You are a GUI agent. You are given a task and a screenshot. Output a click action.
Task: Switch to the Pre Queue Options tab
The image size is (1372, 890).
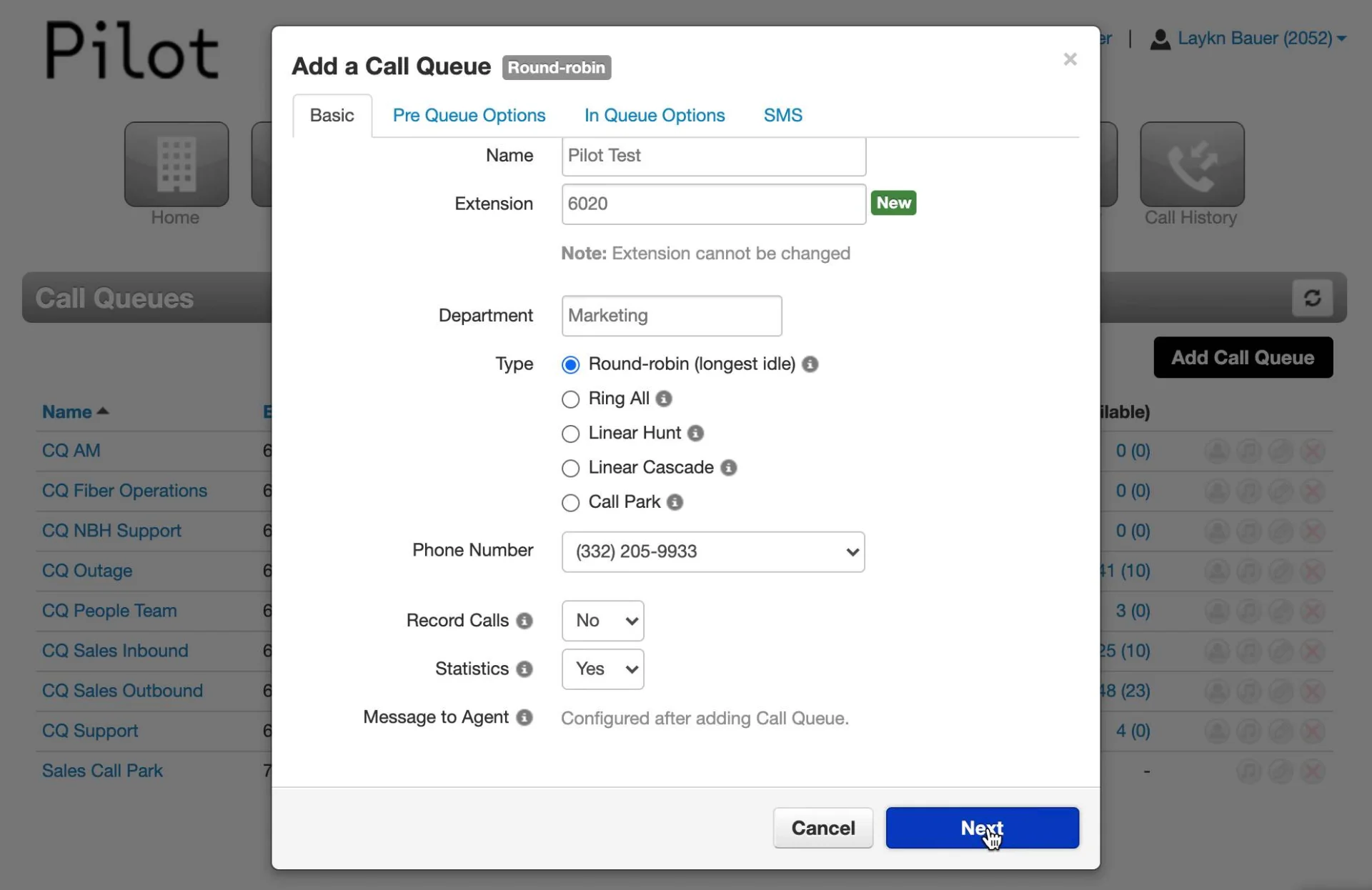click(x=469, y=115)
